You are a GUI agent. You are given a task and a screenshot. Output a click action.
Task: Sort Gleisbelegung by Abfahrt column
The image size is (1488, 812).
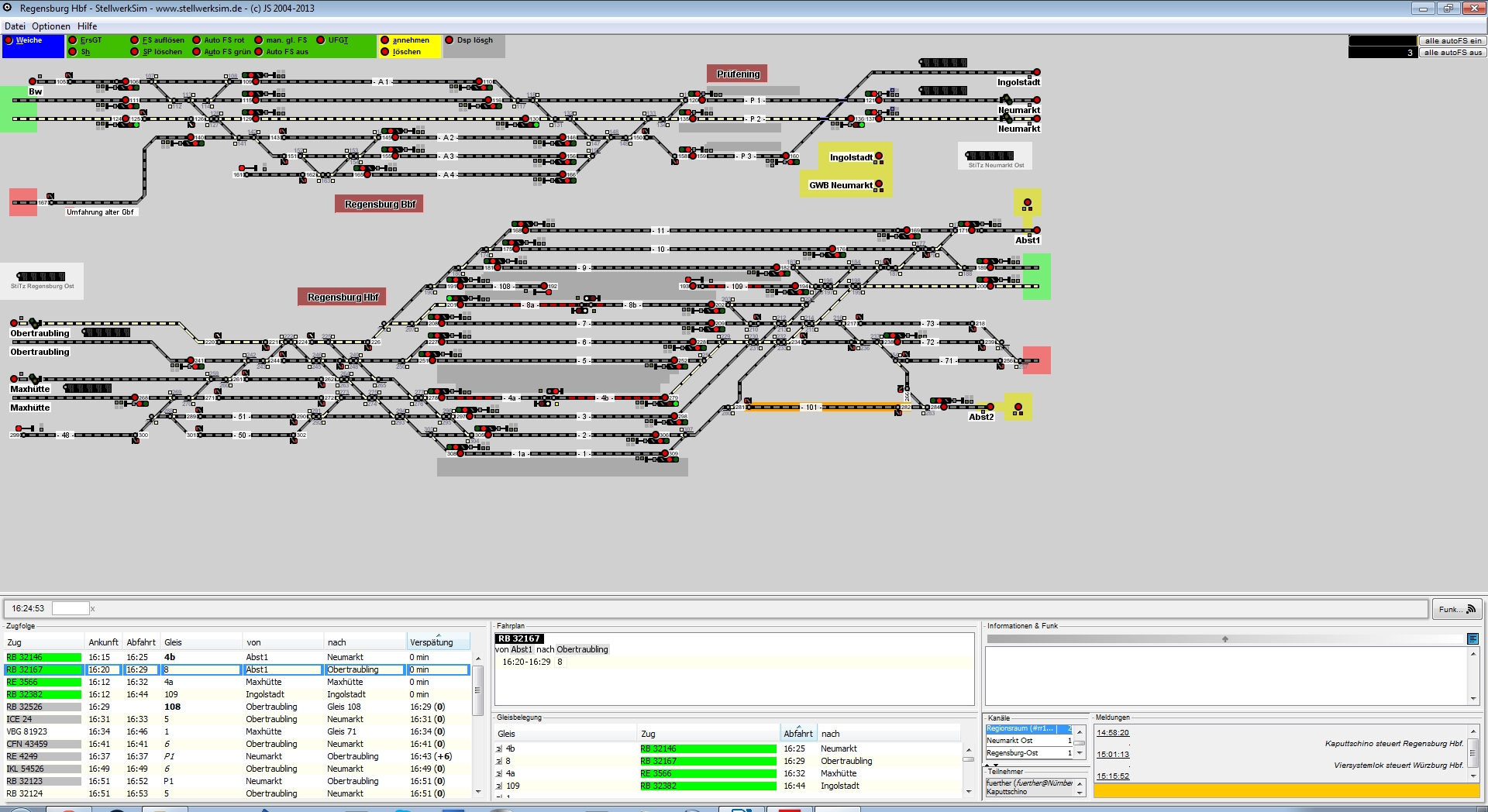pyautogui.click(x=798, y=734)
